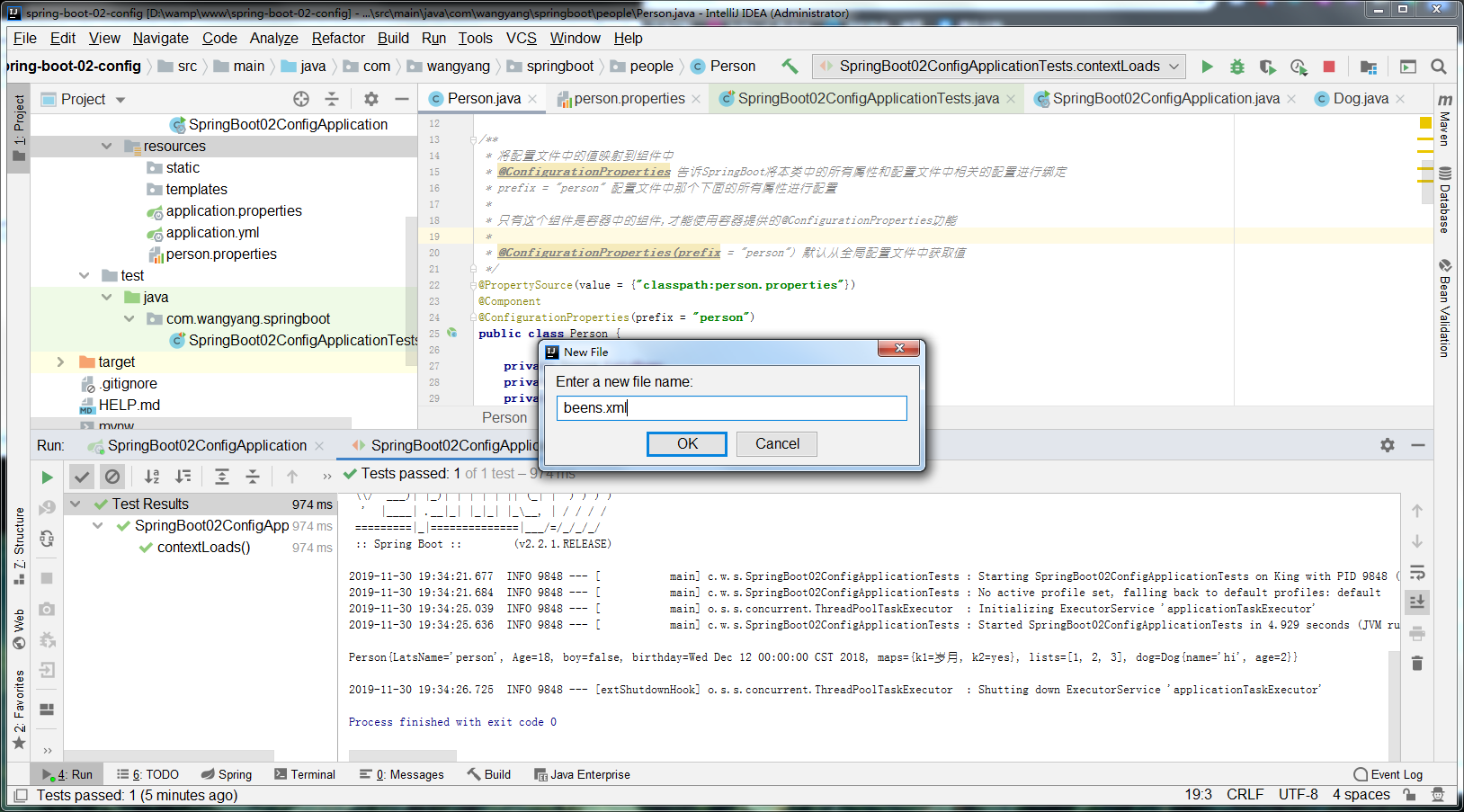Open Project Structure icon in toolbar

point(1369,67)
